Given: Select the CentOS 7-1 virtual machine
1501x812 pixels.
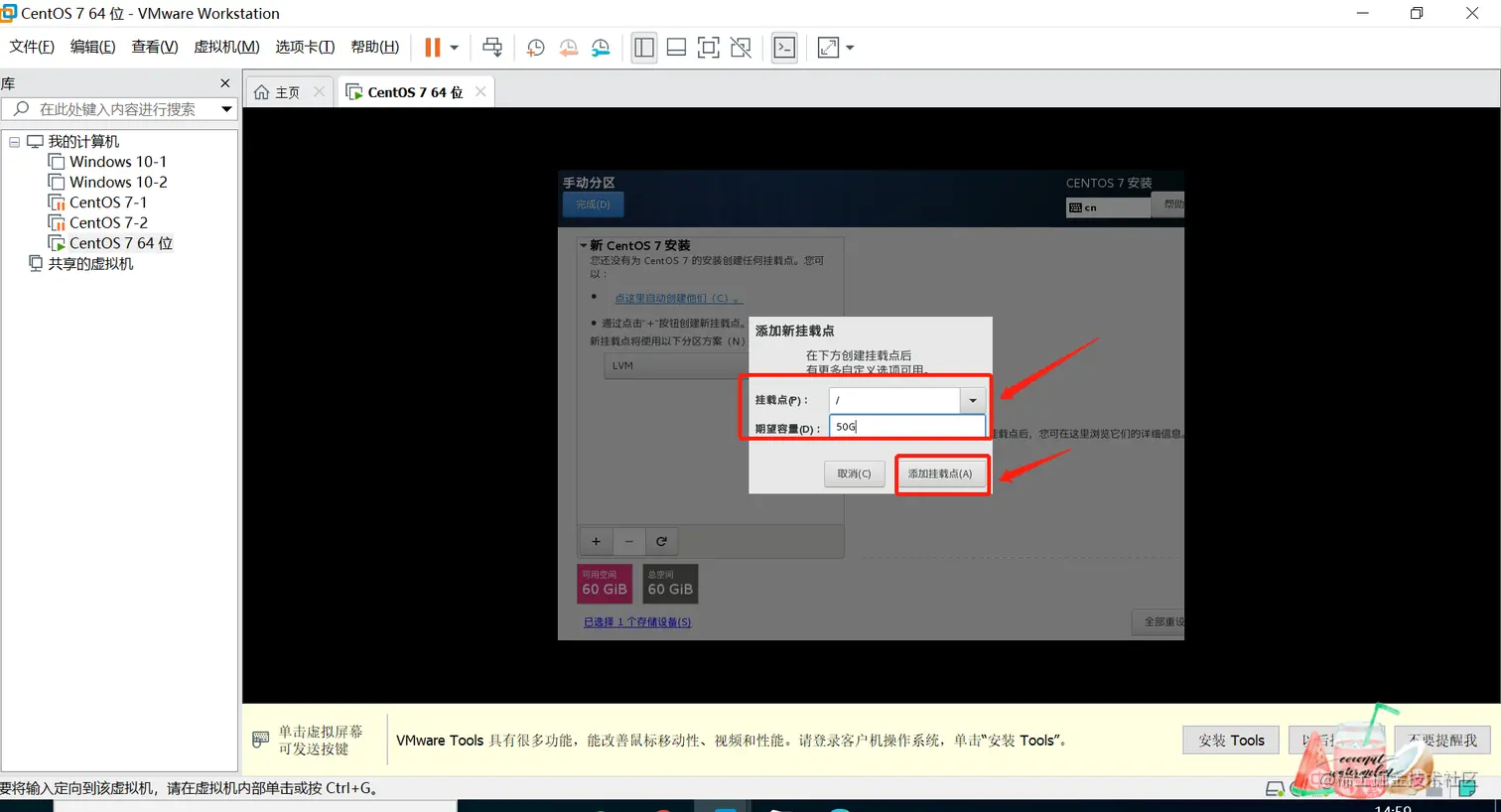Looking at the screenshot, I should (x=107, y=203).
